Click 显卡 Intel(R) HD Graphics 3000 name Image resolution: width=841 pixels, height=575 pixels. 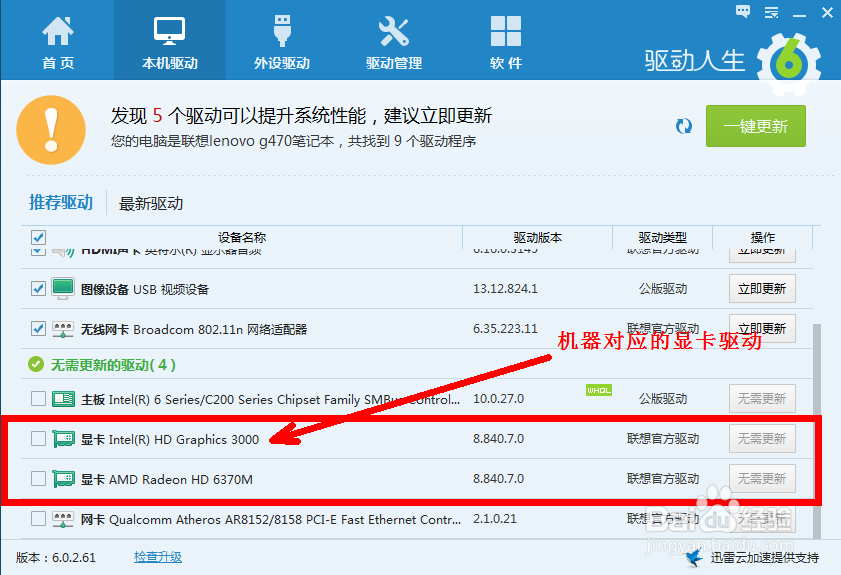click(170, 439)
